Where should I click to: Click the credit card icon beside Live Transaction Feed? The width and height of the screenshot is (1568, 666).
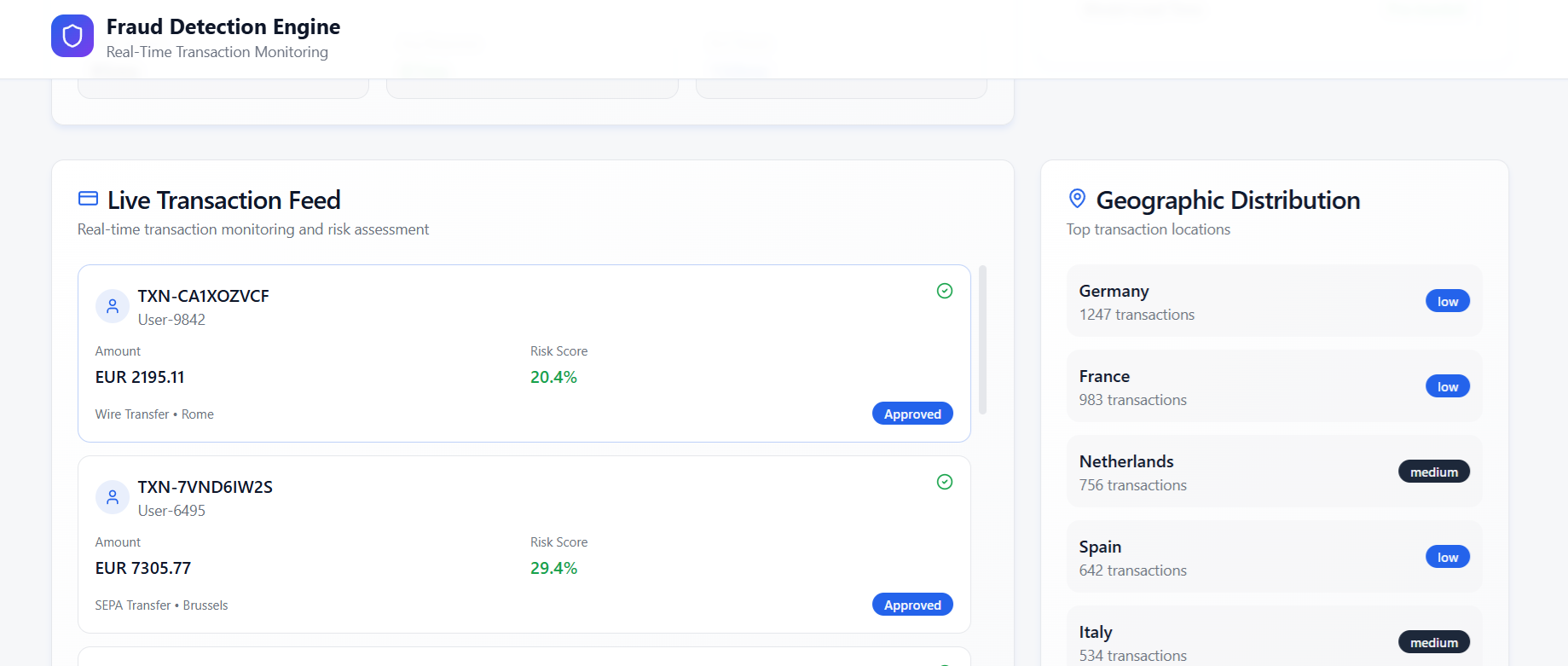tap(88, 199)
